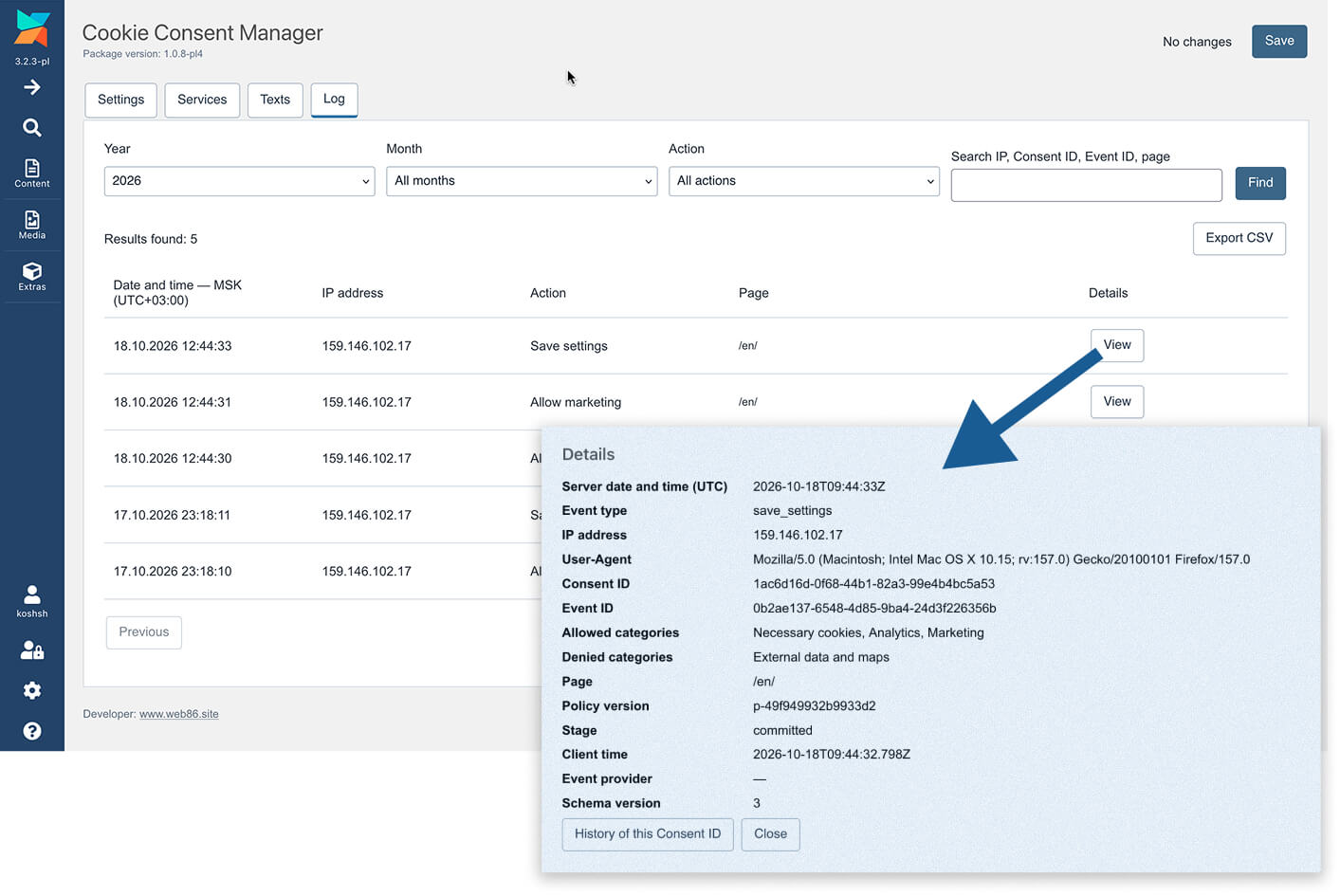Export the log with Export CSV
The width and height of the screenshot is (1340, 896).
click(1239, 238)
